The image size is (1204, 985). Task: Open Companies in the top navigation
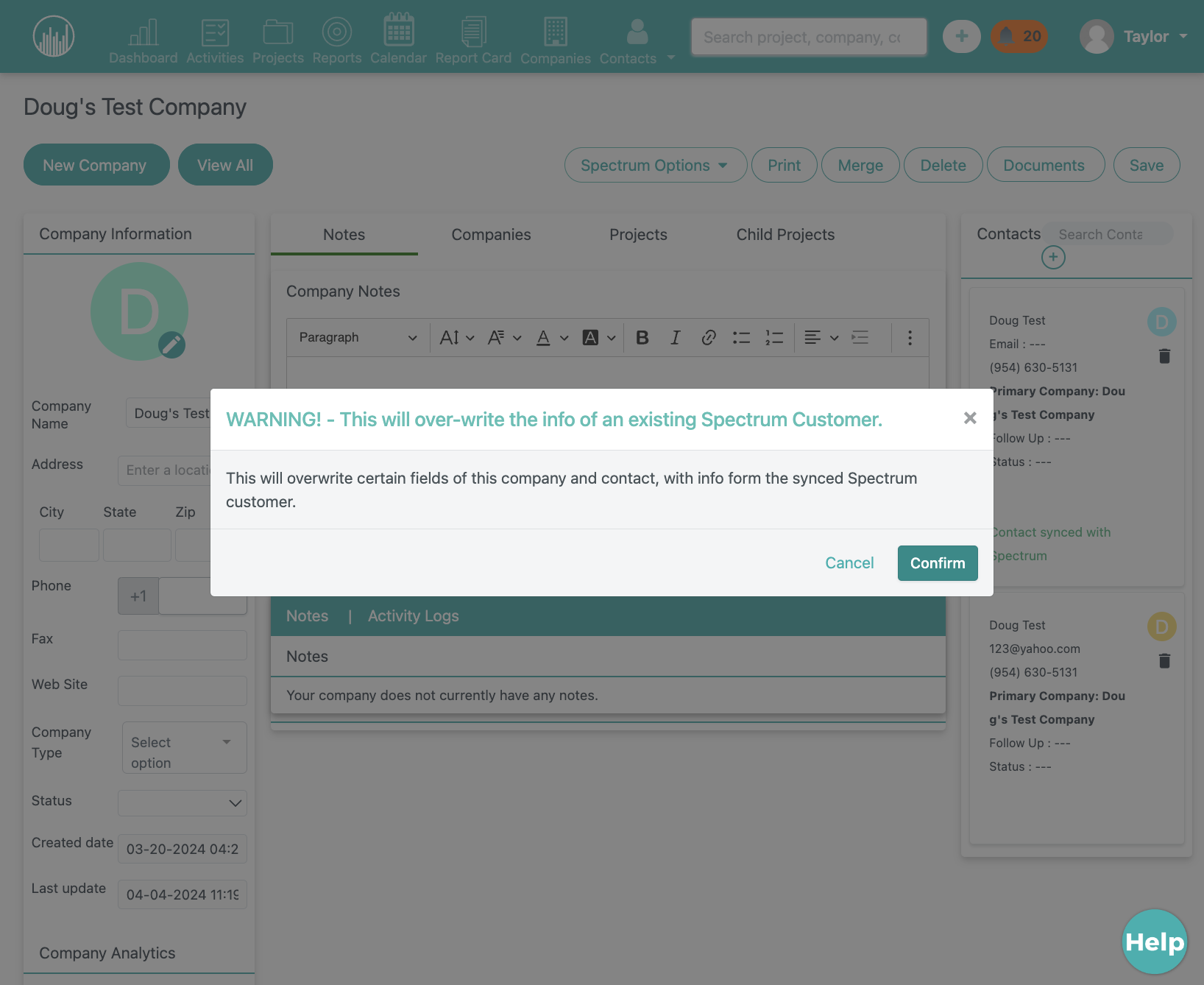pos(556,40)
